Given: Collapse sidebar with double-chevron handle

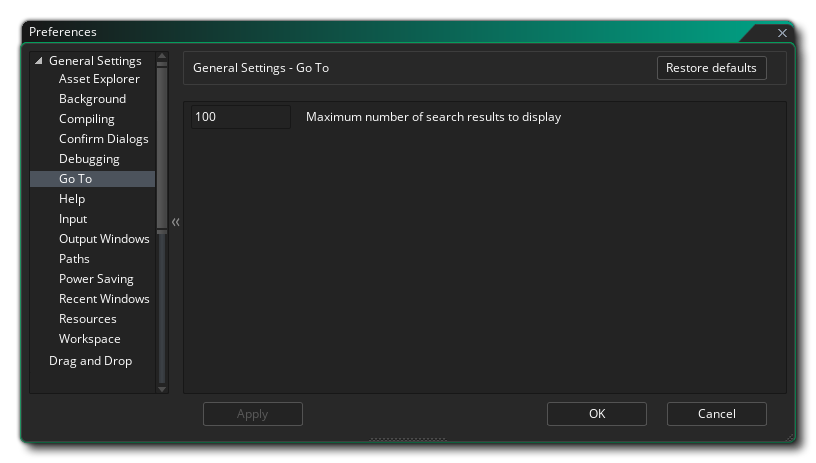Looking at the screenshot, I should 175,222.
